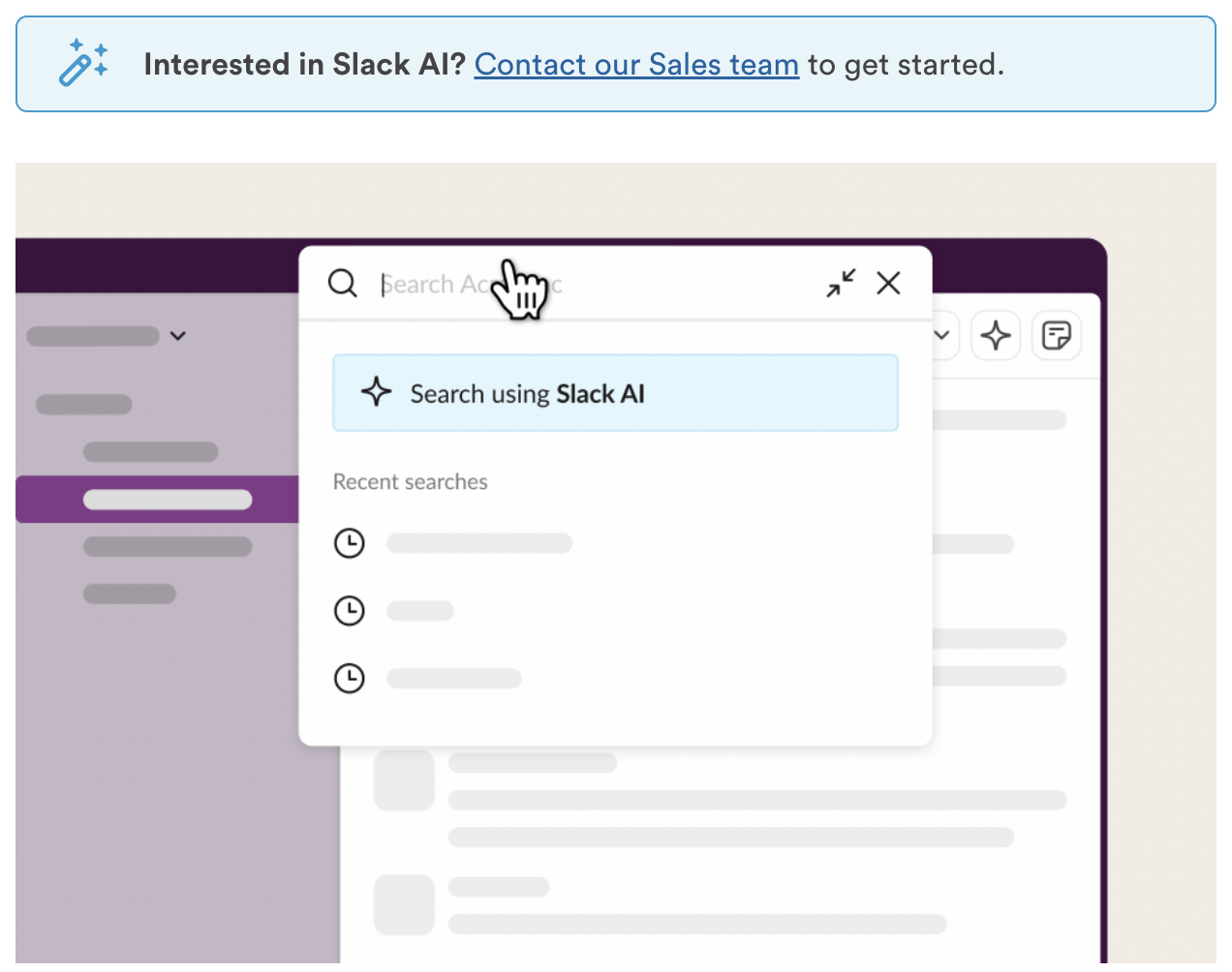Expand the workspace name chevron in the sidebar
The image size is (1232, 972).
(178, 336)
